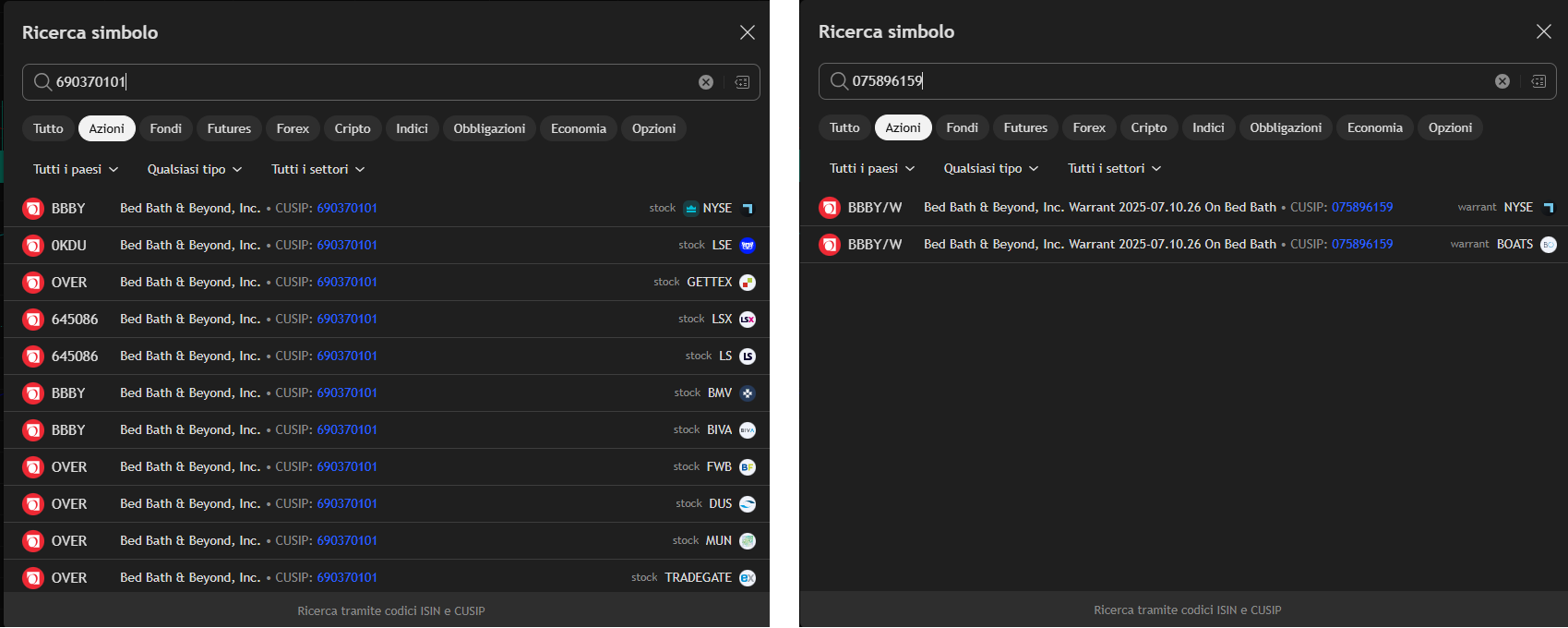The image size is (1568, 628).
Task: Open the 645086 ticker on LS row
Action: click(x=75, y=356)
